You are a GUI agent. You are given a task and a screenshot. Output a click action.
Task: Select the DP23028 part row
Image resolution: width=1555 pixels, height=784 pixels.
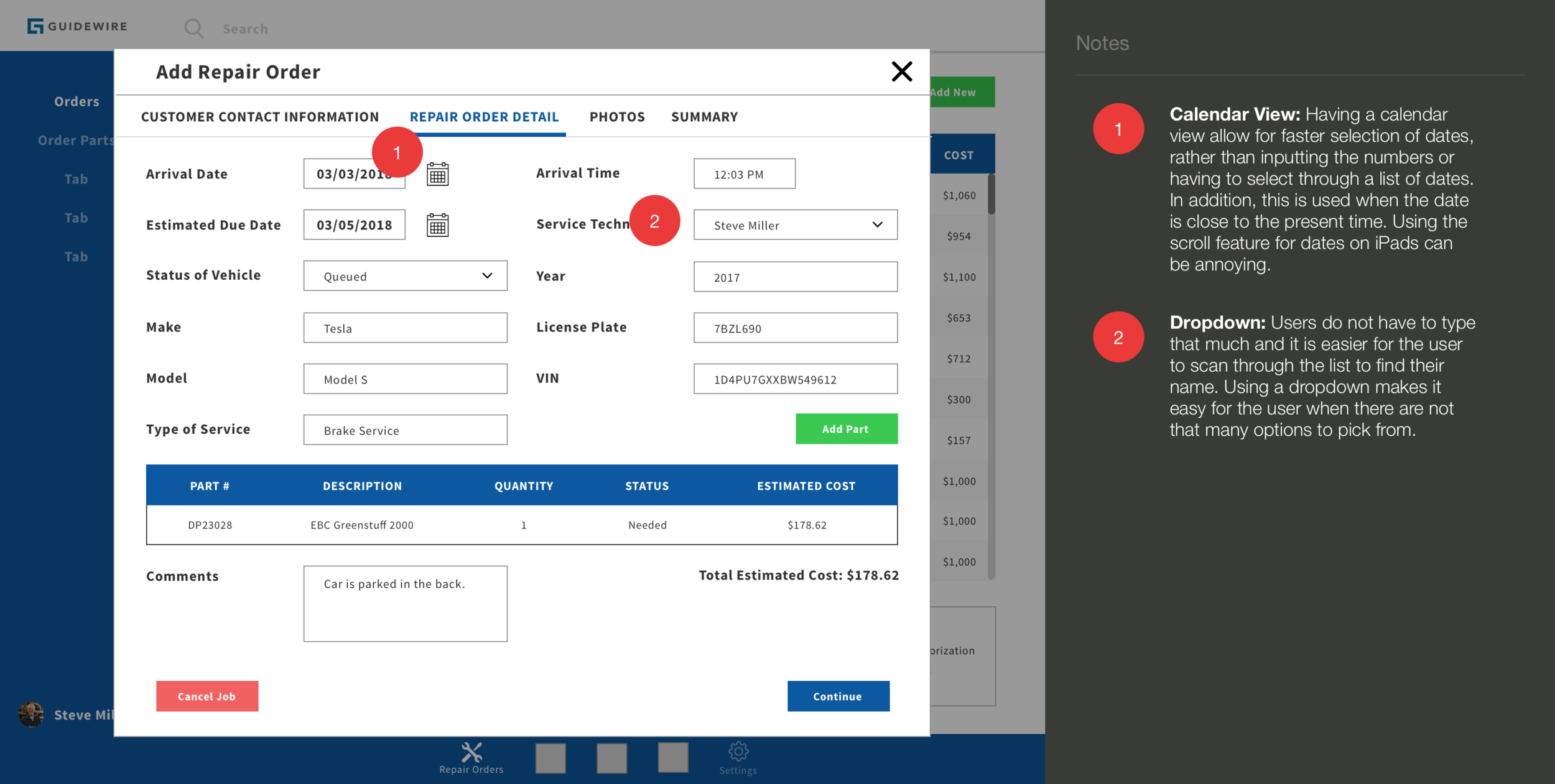tap(521, 525)
